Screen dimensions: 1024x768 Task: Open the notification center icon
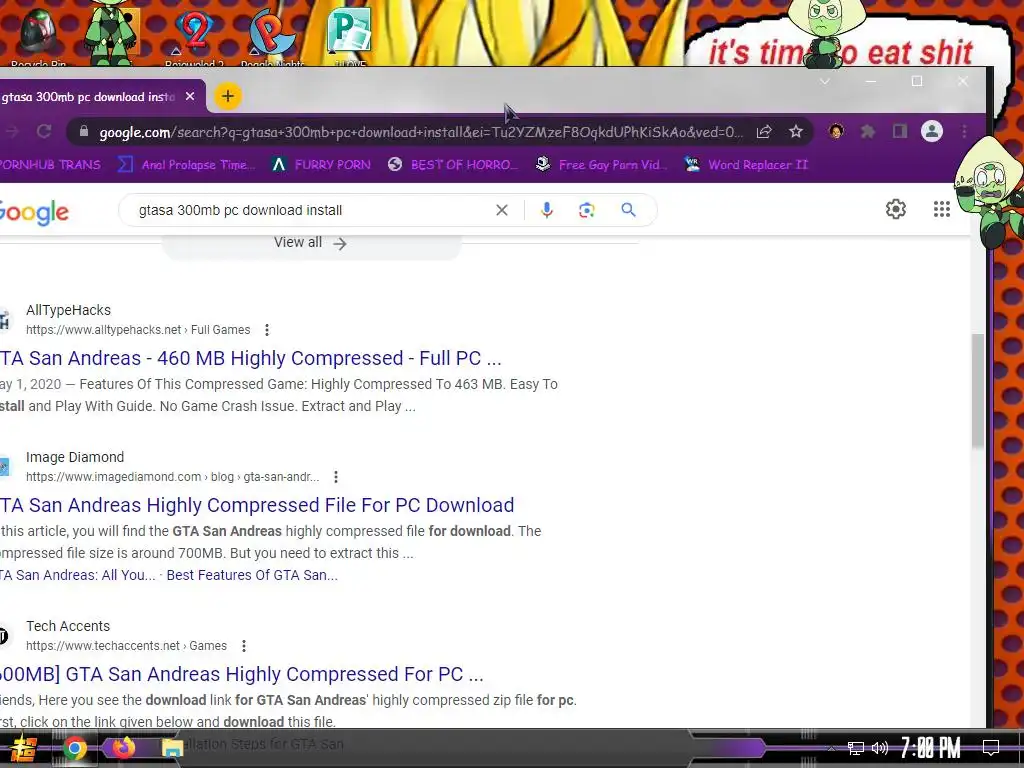[991, 748]
